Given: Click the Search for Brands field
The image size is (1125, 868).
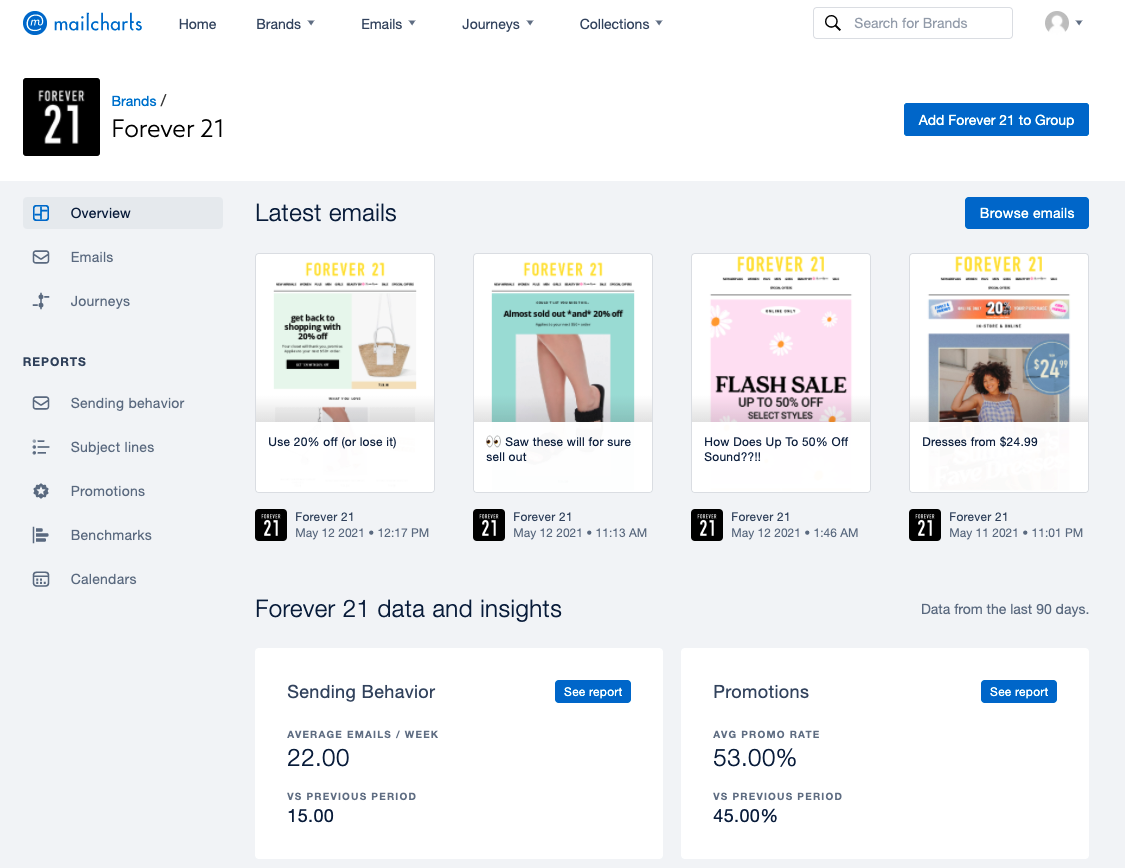Looking at the screenshot, I should [913, 23].
